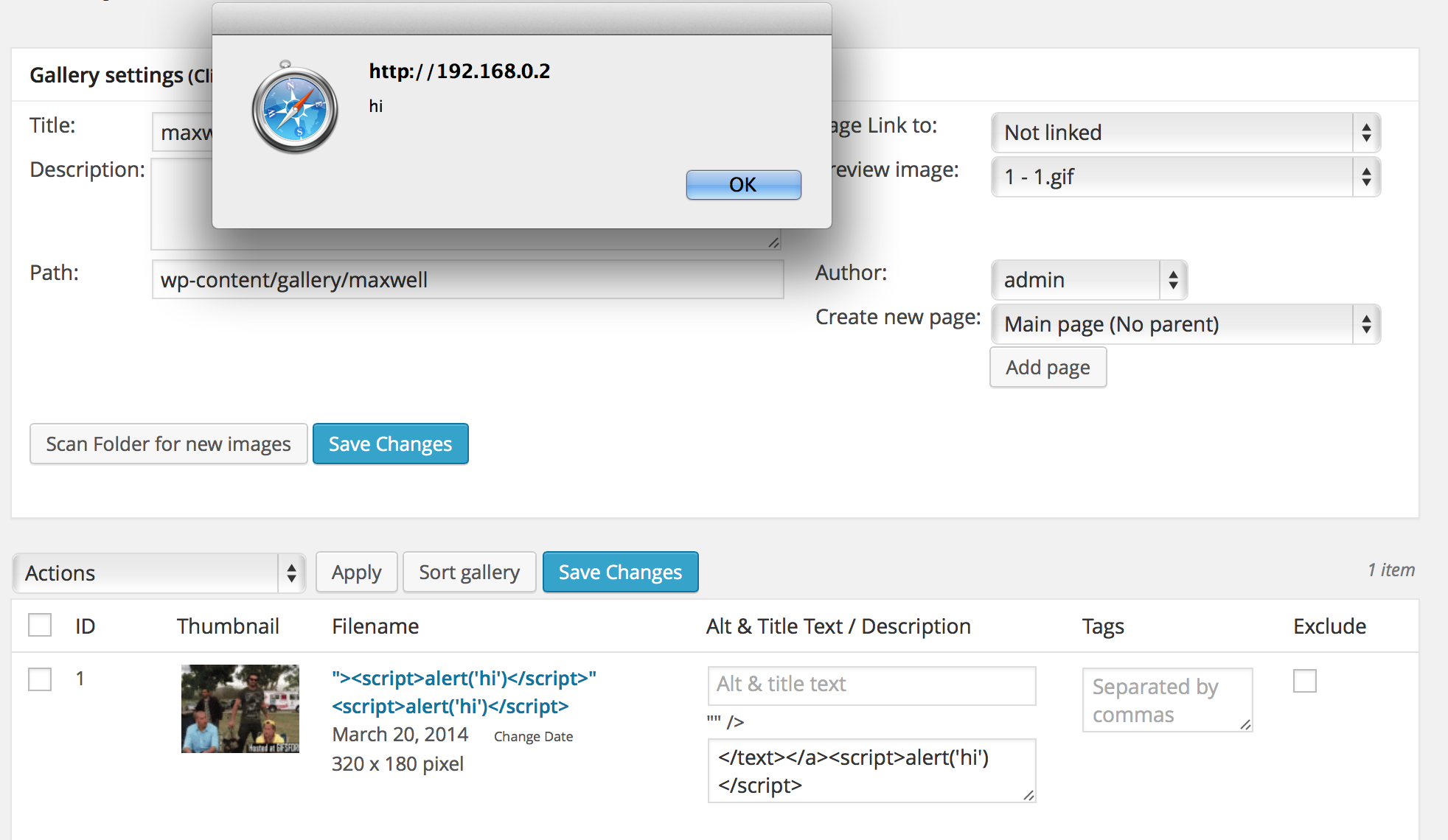Click Save Changes above image table
The height and width of the screenshot is (840, 1448).
pos(620,572)
